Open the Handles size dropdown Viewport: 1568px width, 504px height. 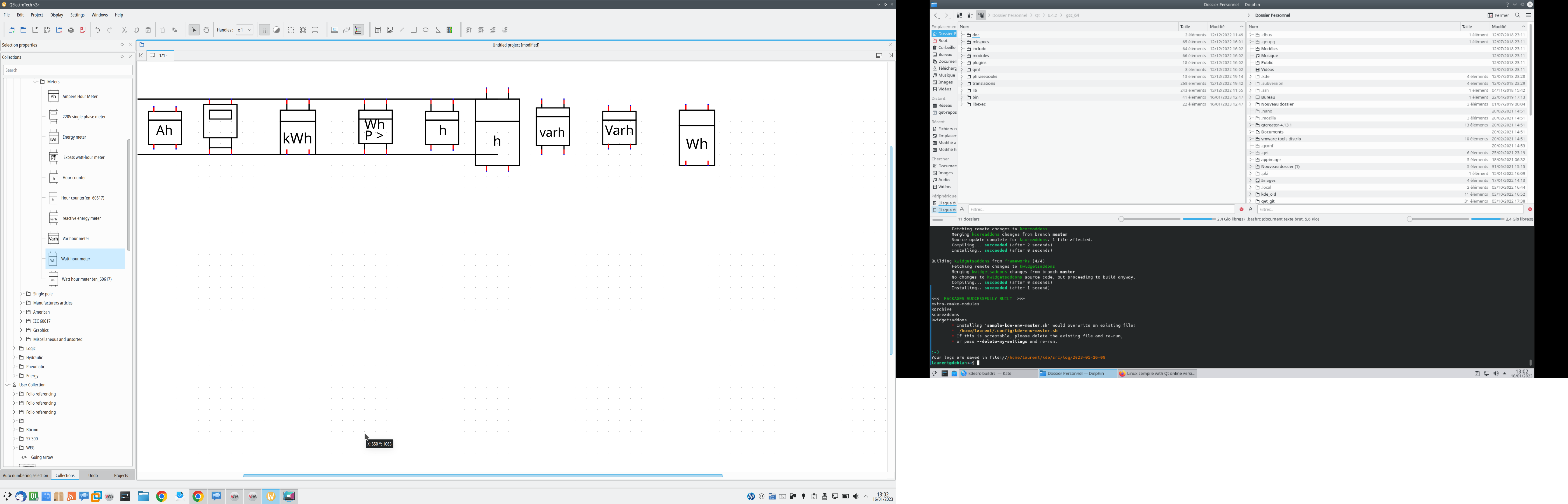pyautogui.click(x=245, y=30)
